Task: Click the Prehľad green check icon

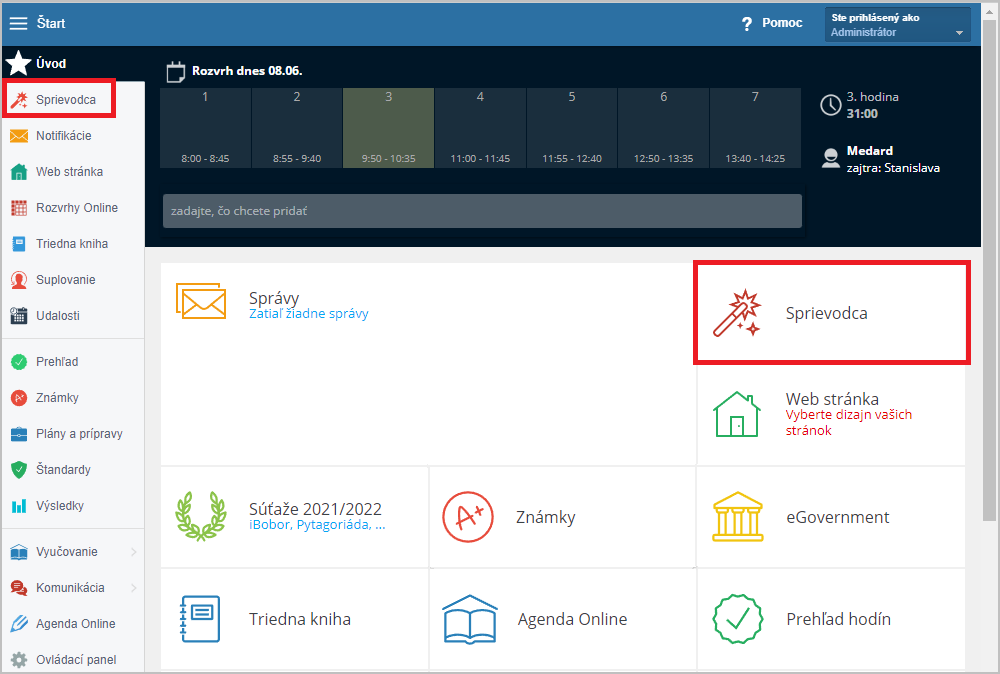Action: (x=19, y=362)
